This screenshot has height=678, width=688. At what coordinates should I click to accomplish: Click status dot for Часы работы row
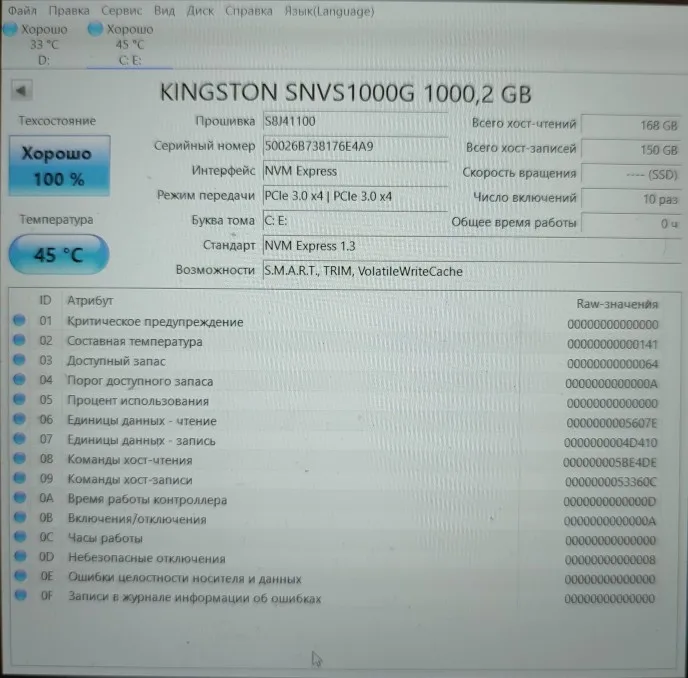point(20,536)
